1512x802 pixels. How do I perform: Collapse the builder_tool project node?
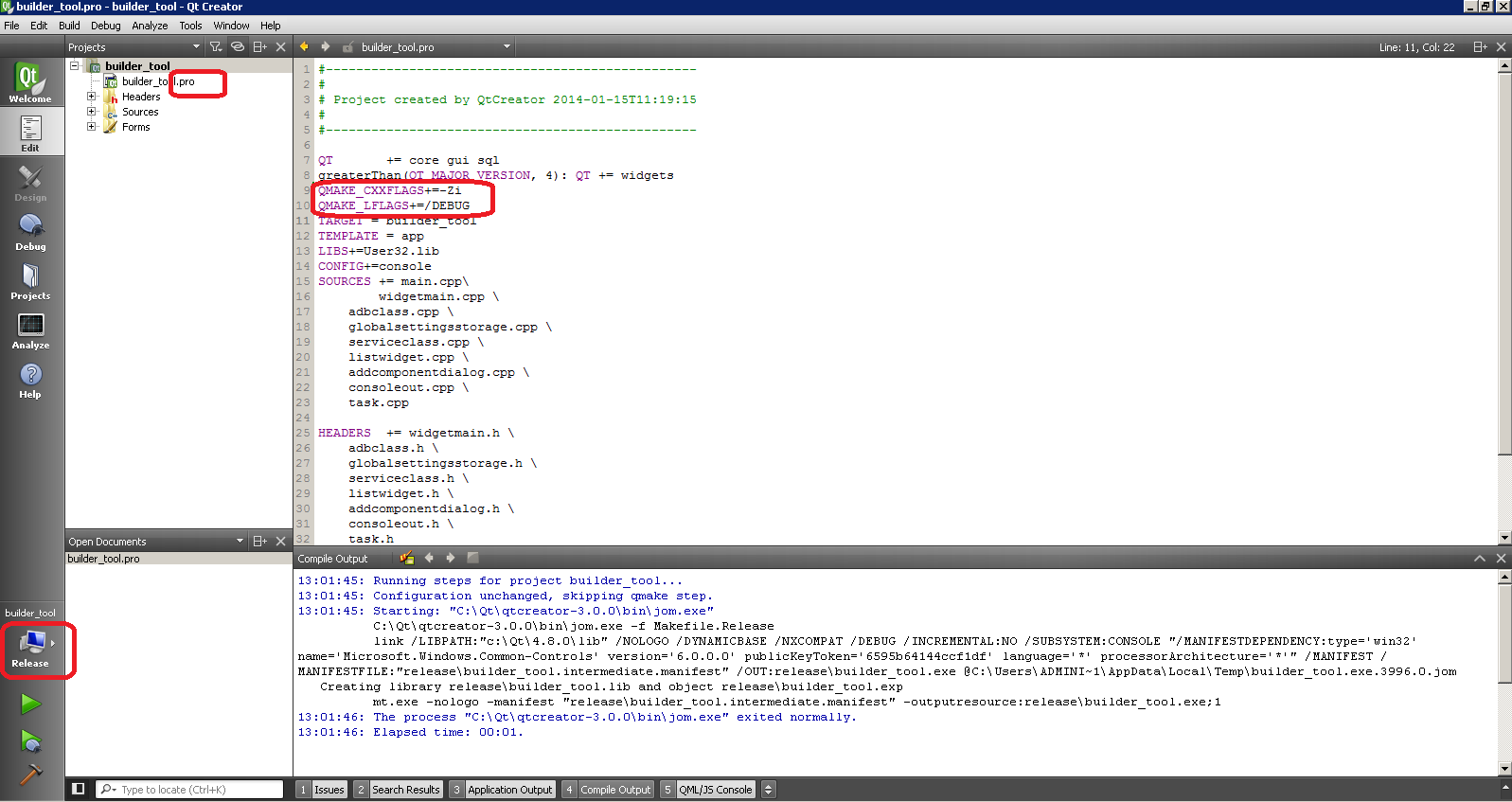coord(74,66)
